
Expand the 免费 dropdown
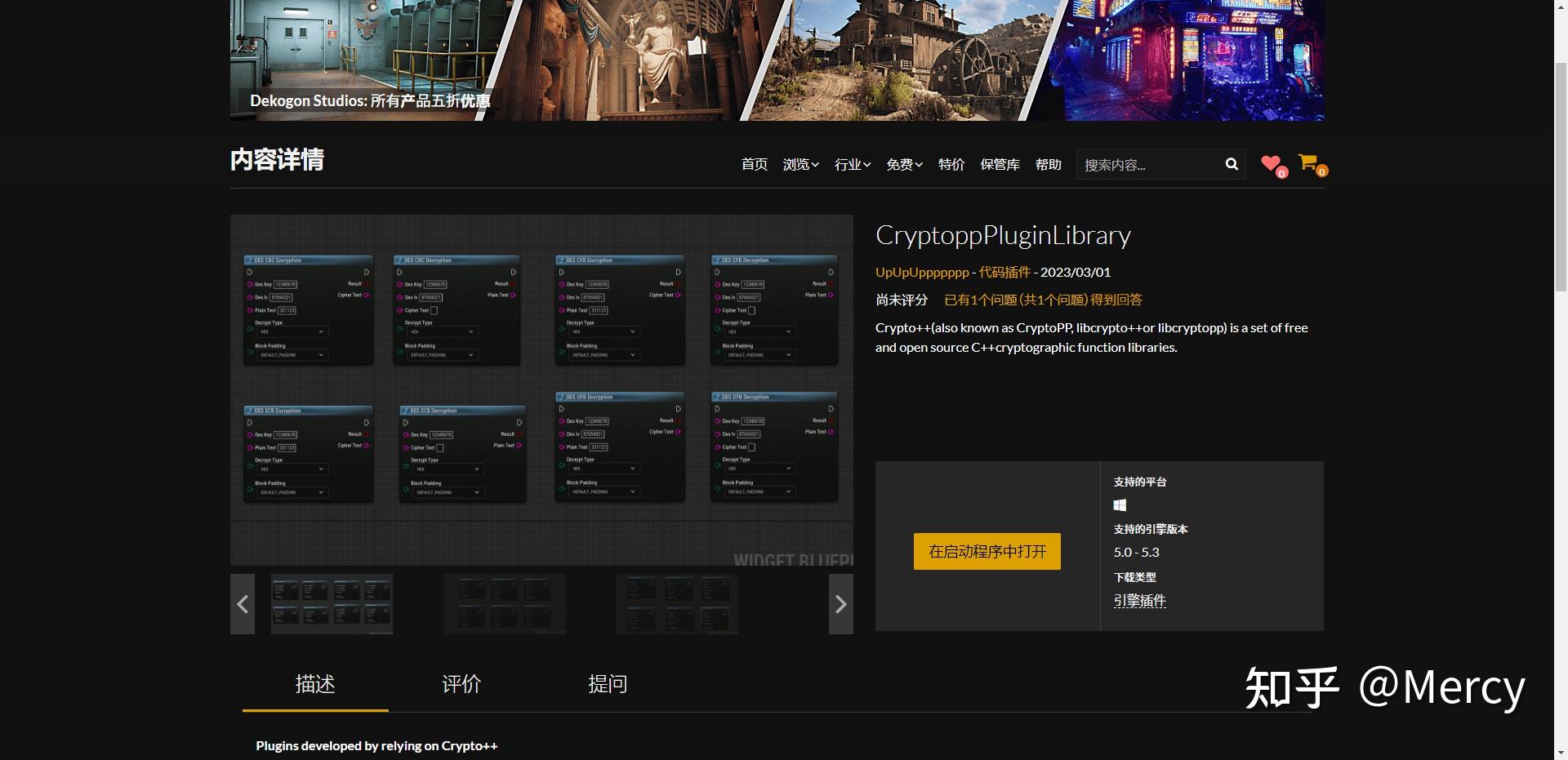(x=903, y=164)
